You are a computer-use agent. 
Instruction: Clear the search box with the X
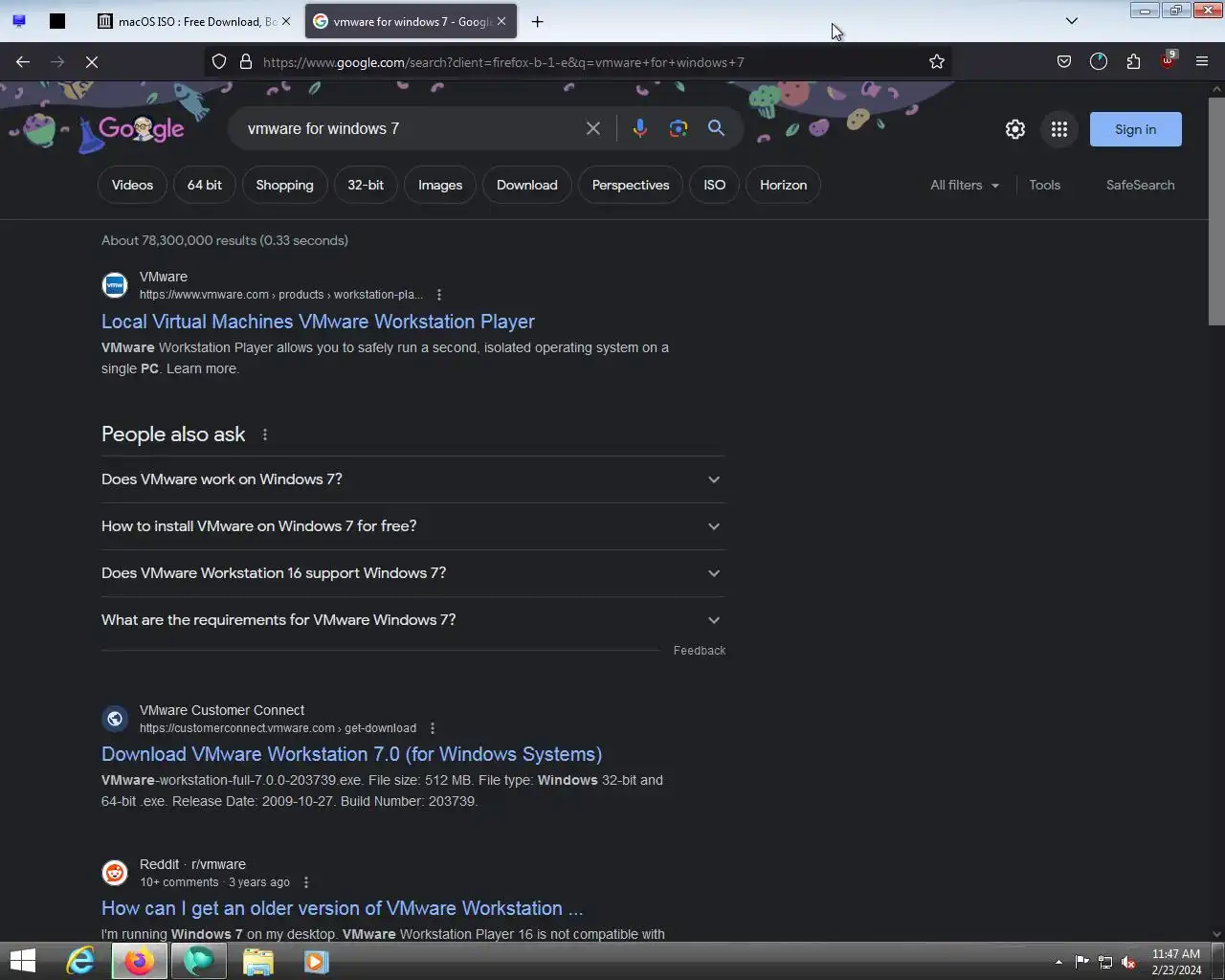pos(593,128)
